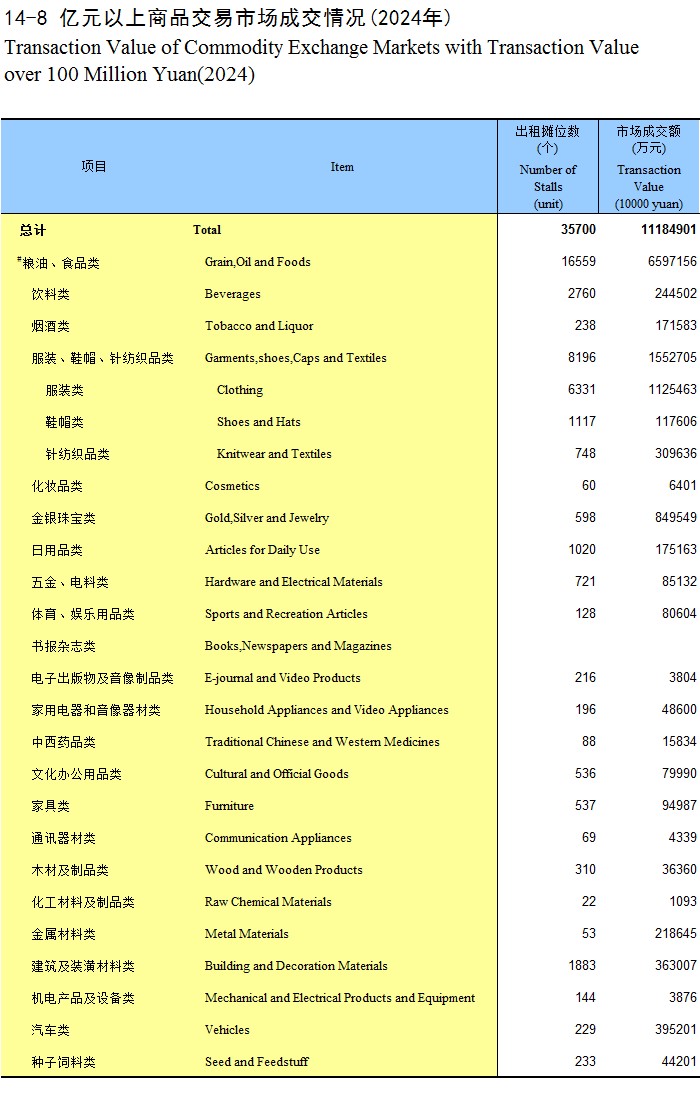
Task: Select 'Knitwear and Textiles' row label
Action: pyautogui.click(x=274, y=454)
